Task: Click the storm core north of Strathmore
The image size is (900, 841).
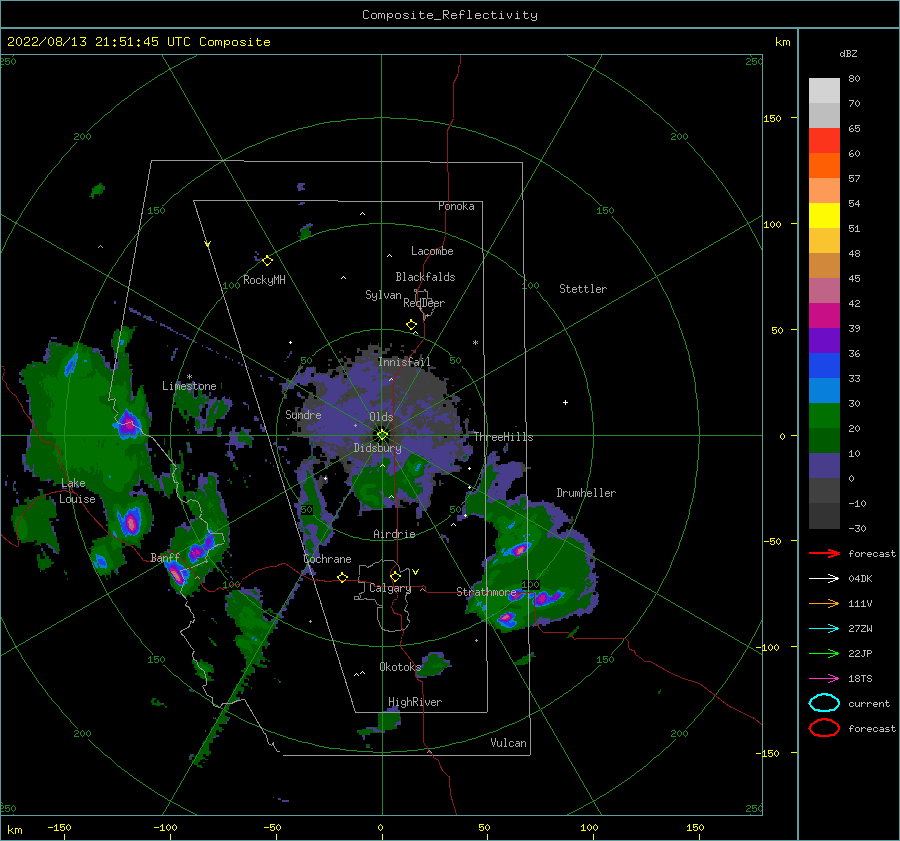Action: [x=519, y=550]
